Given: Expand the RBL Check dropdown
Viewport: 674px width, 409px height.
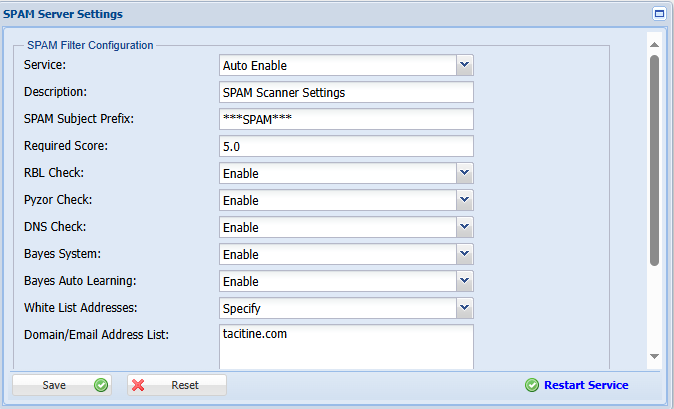Looking at the screenshot, I should pyautogui.click(x=464, y=173).
